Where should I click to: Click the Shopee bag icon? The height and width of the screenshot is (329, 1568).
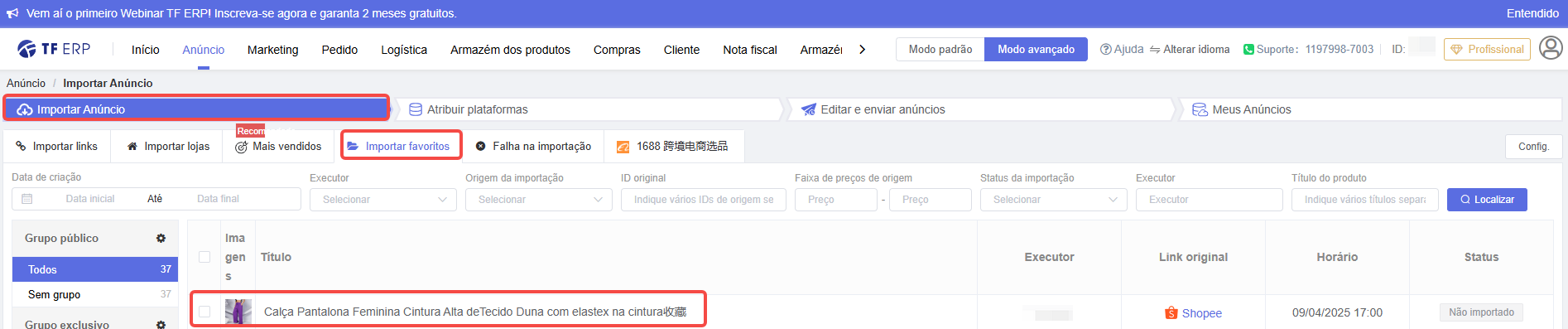(x=1171, y=313)
